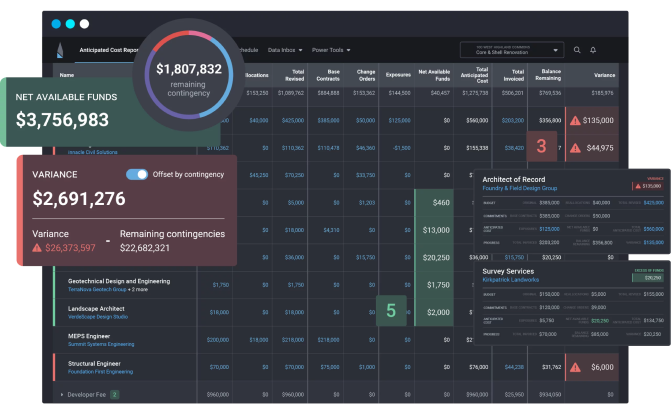Viewport: 671px width, 414px height.
Task: Open the notifications bell
Action: pos(593,49)
